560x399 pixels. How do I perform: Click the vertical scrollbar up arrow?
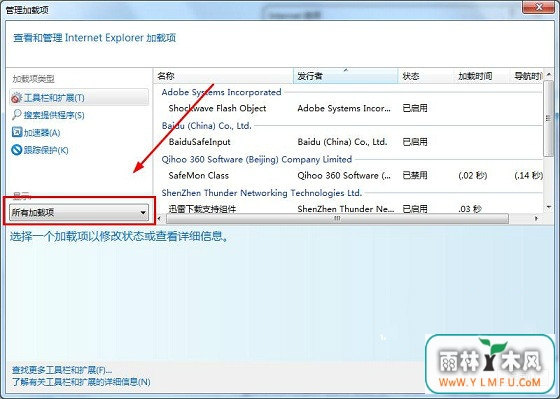[549, 75]
